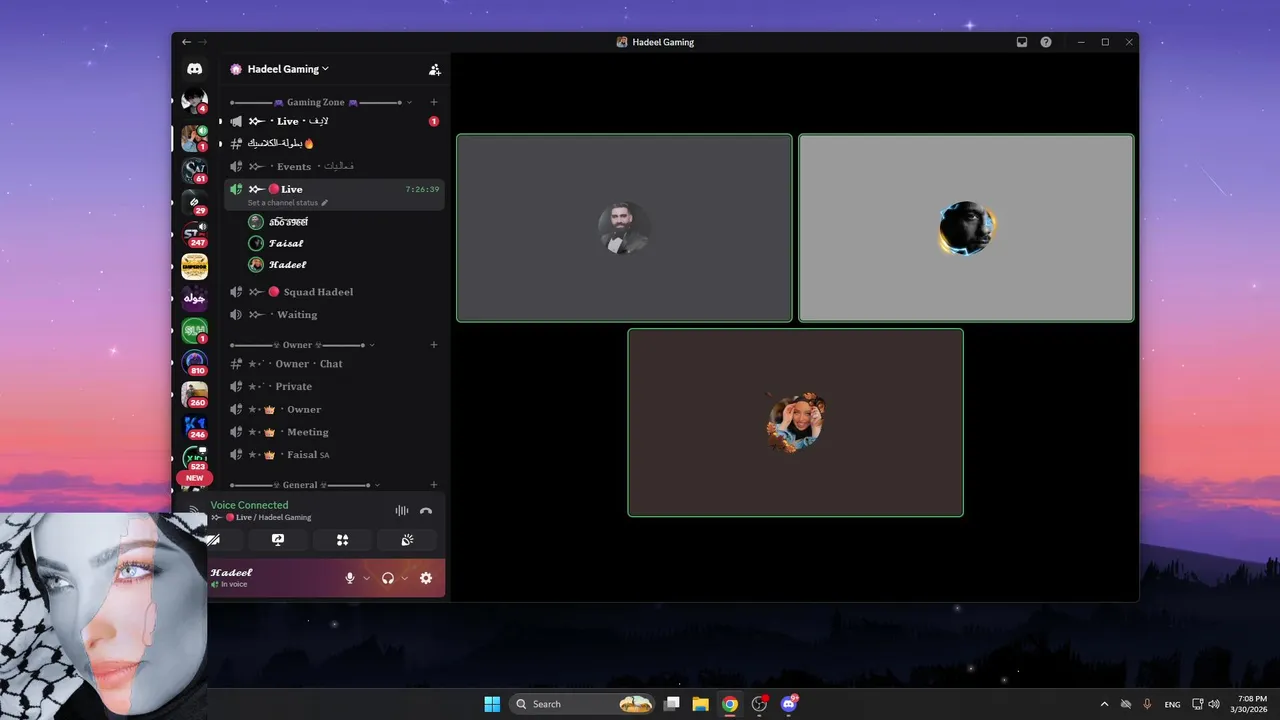Disconnect from voice with hang-up icon
The width and height of the screenshot is (1280, 720).
tap(426, 511)
